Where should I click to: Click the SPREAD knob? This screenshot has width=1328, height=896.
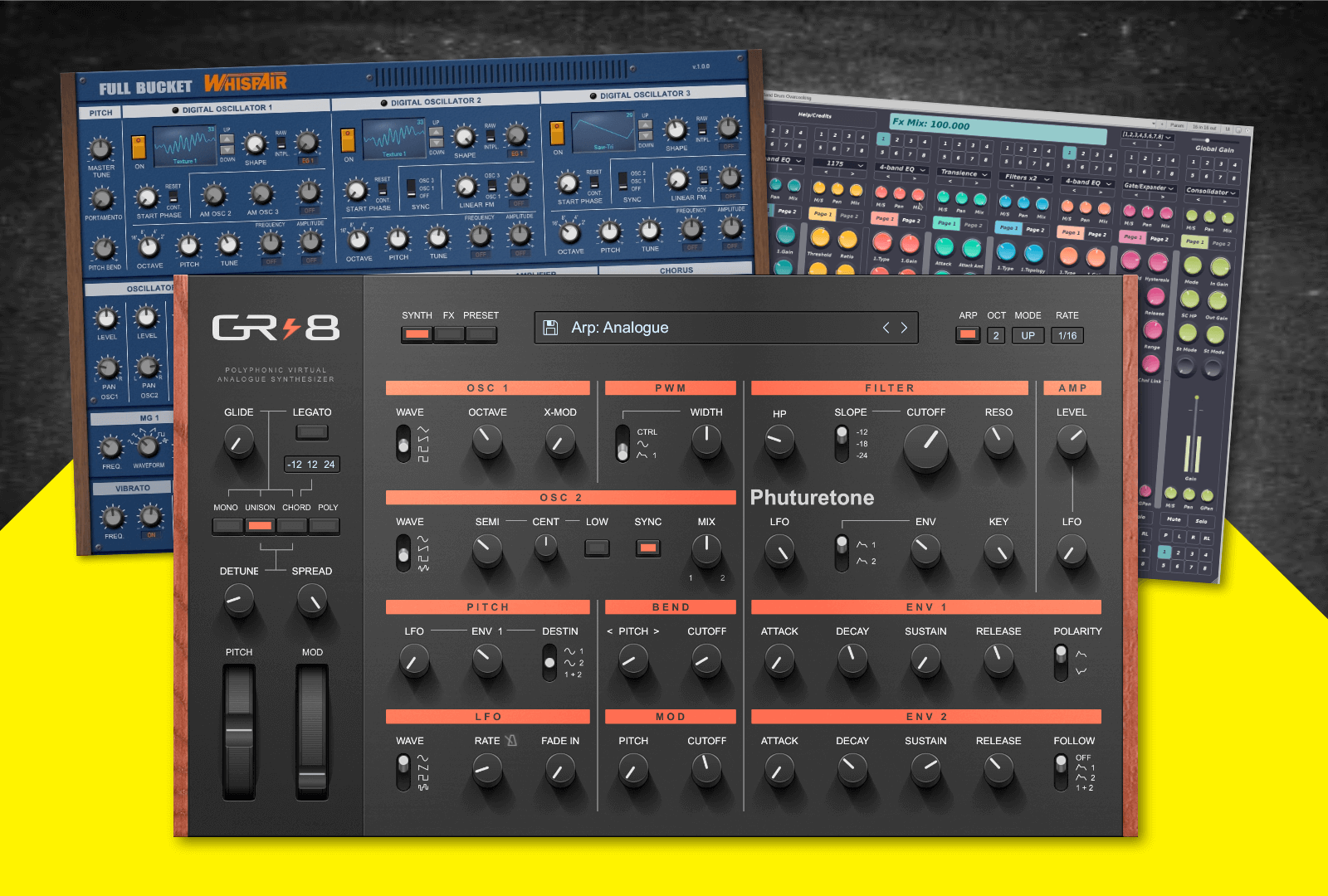[312, 600]
